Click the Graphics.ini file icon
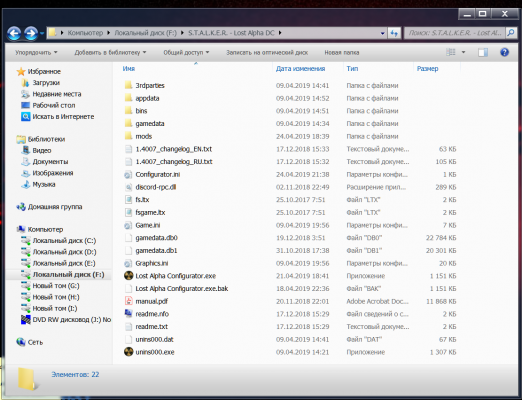The width and height of the screenshot is (522, 400). coord(128,263)
